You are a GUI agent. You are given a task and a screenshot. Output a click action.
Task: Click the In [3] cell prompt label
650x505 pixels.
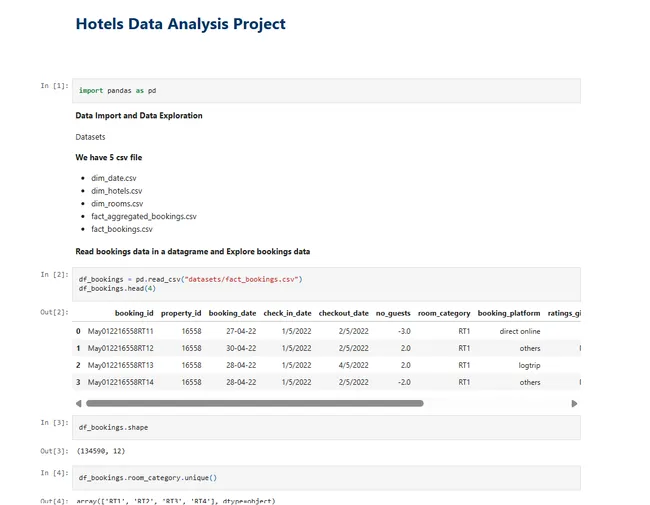54,422
